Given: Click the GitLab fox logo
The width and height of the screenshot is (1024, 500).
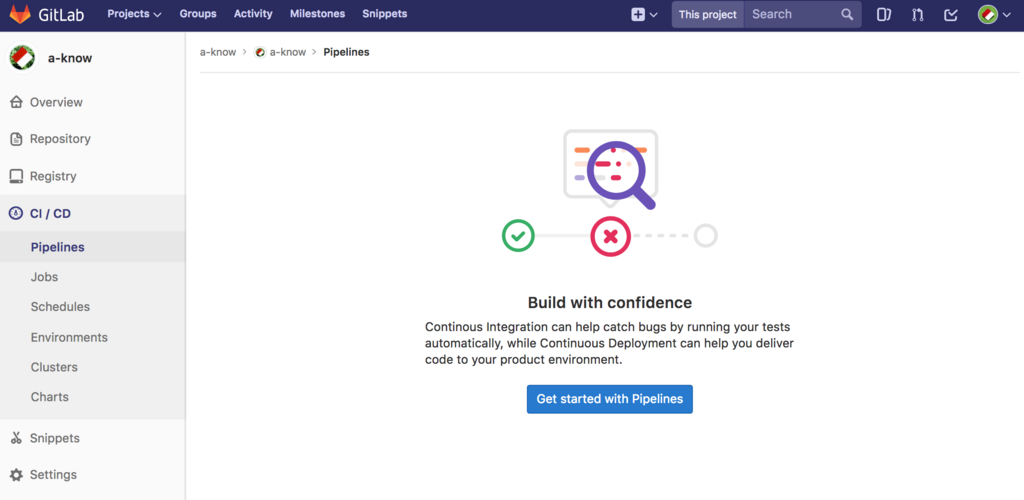Looking at the screenshot, I should point(20,14).
